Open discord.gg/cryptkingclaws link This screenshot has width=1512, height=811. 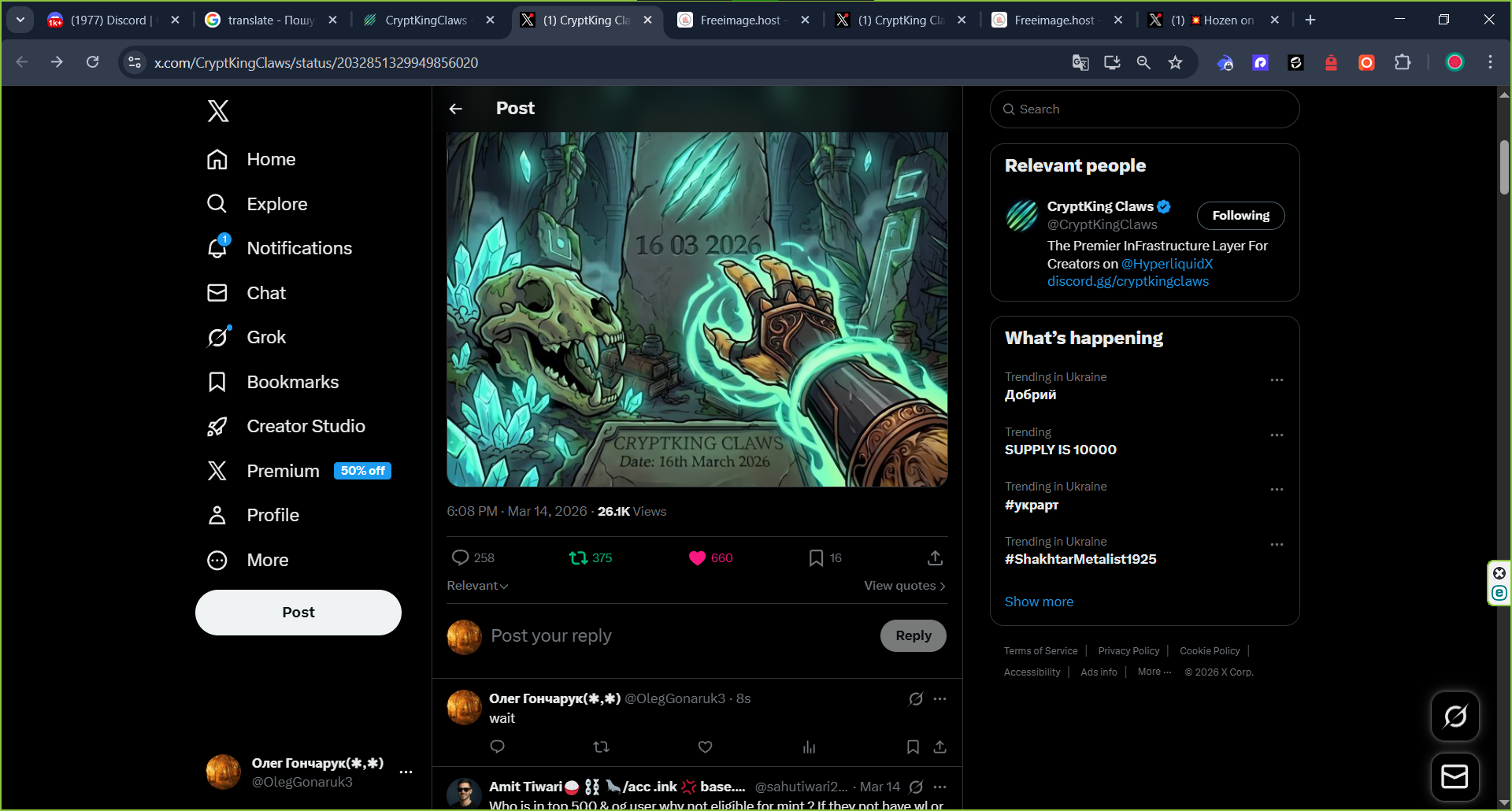(x=1128, y=281)
